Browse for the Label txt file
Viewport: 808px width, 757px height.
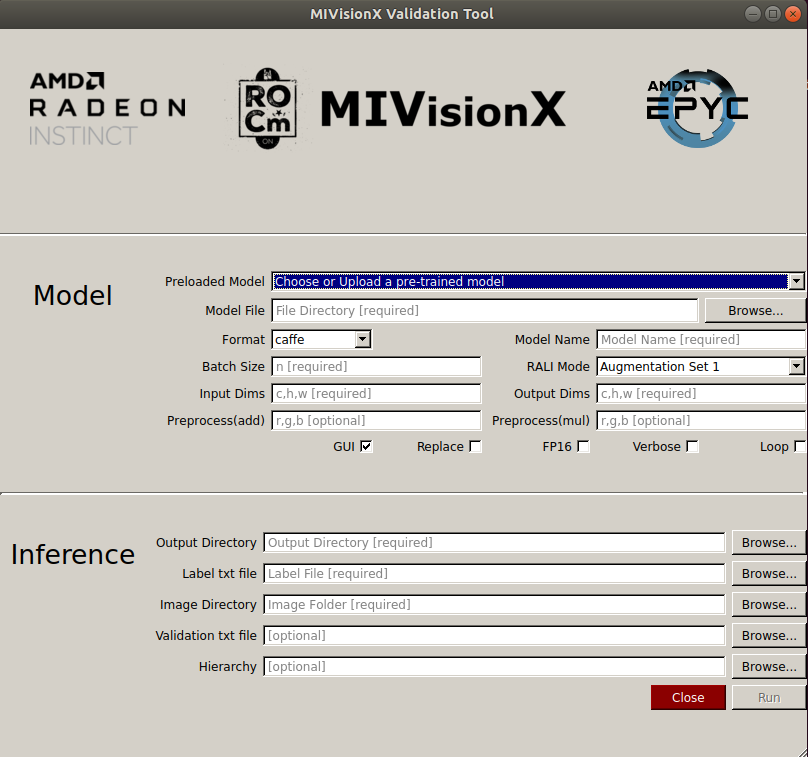coord(769,574)
